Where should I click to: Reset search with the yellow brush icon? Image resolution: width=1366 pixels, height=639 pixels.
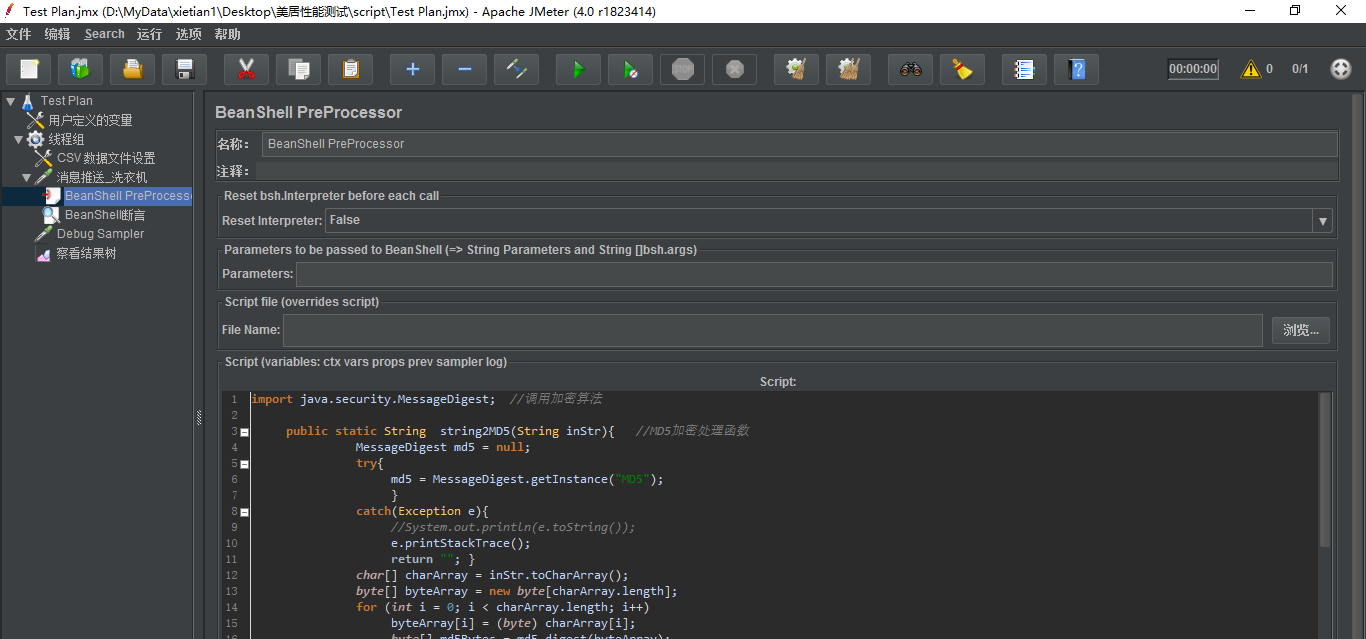point(962,69)
